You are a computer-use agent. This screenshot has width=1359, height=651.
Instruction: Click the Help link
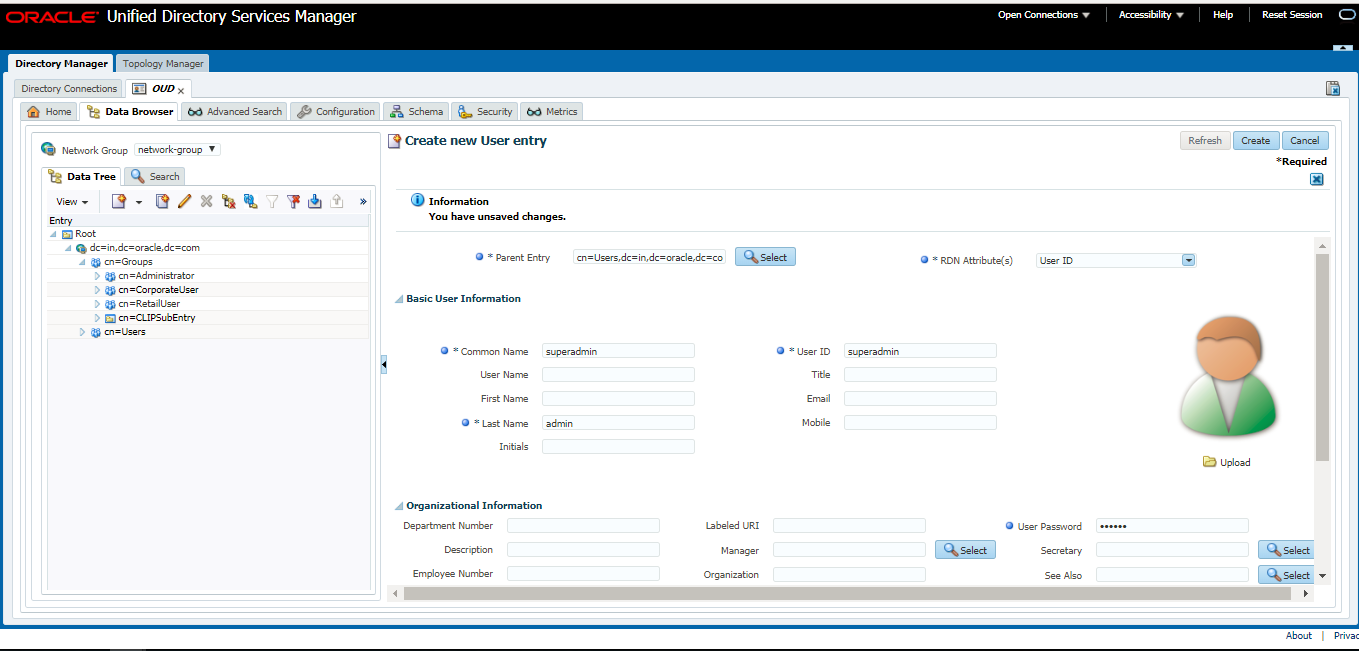1223,15
